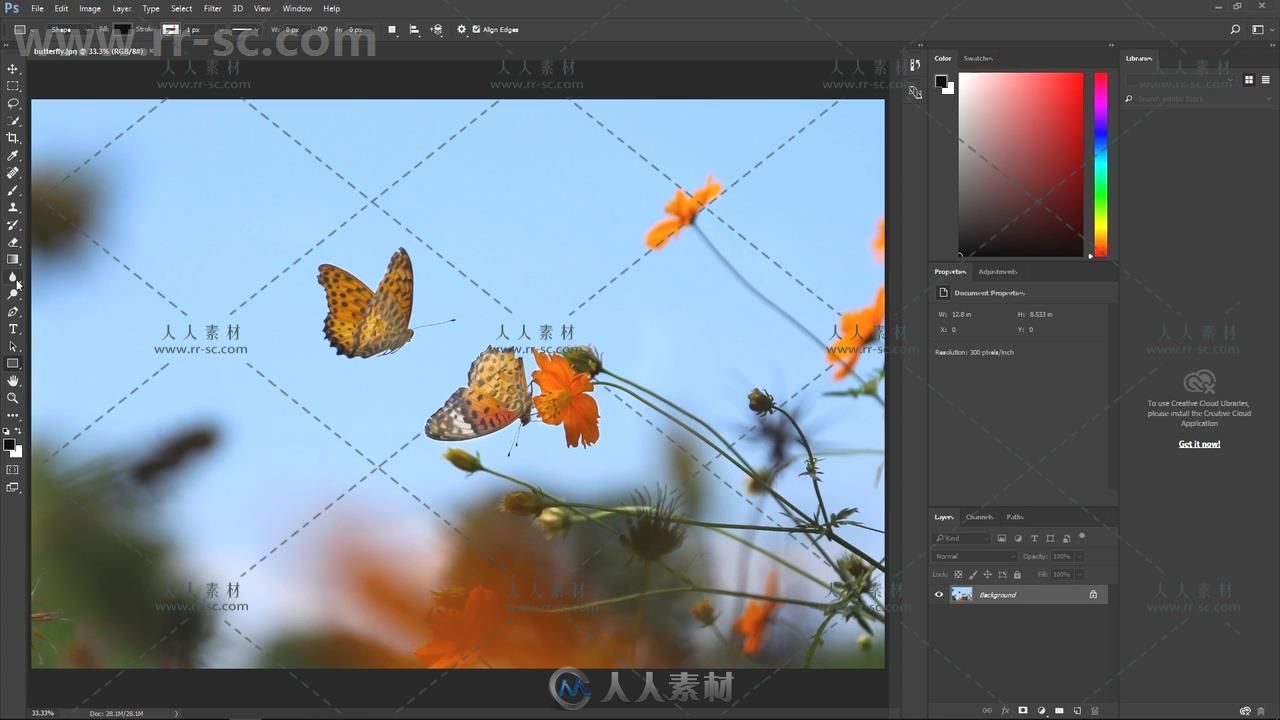This screenshot has width=1280, height=720.
Task: Select the History Brush tool
Action: pyautogui.click(x=13, y=225)
